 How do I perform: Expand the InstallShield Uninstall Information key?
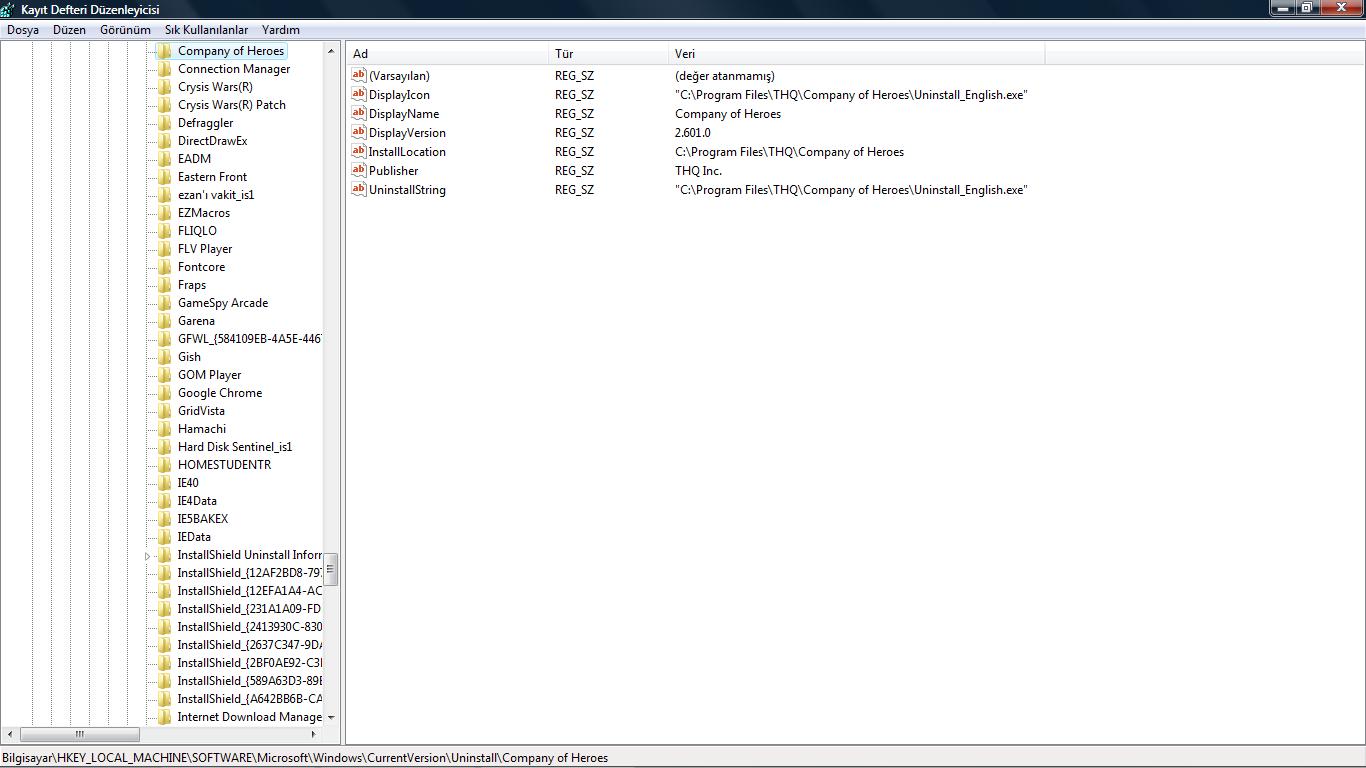pos(148,556)
